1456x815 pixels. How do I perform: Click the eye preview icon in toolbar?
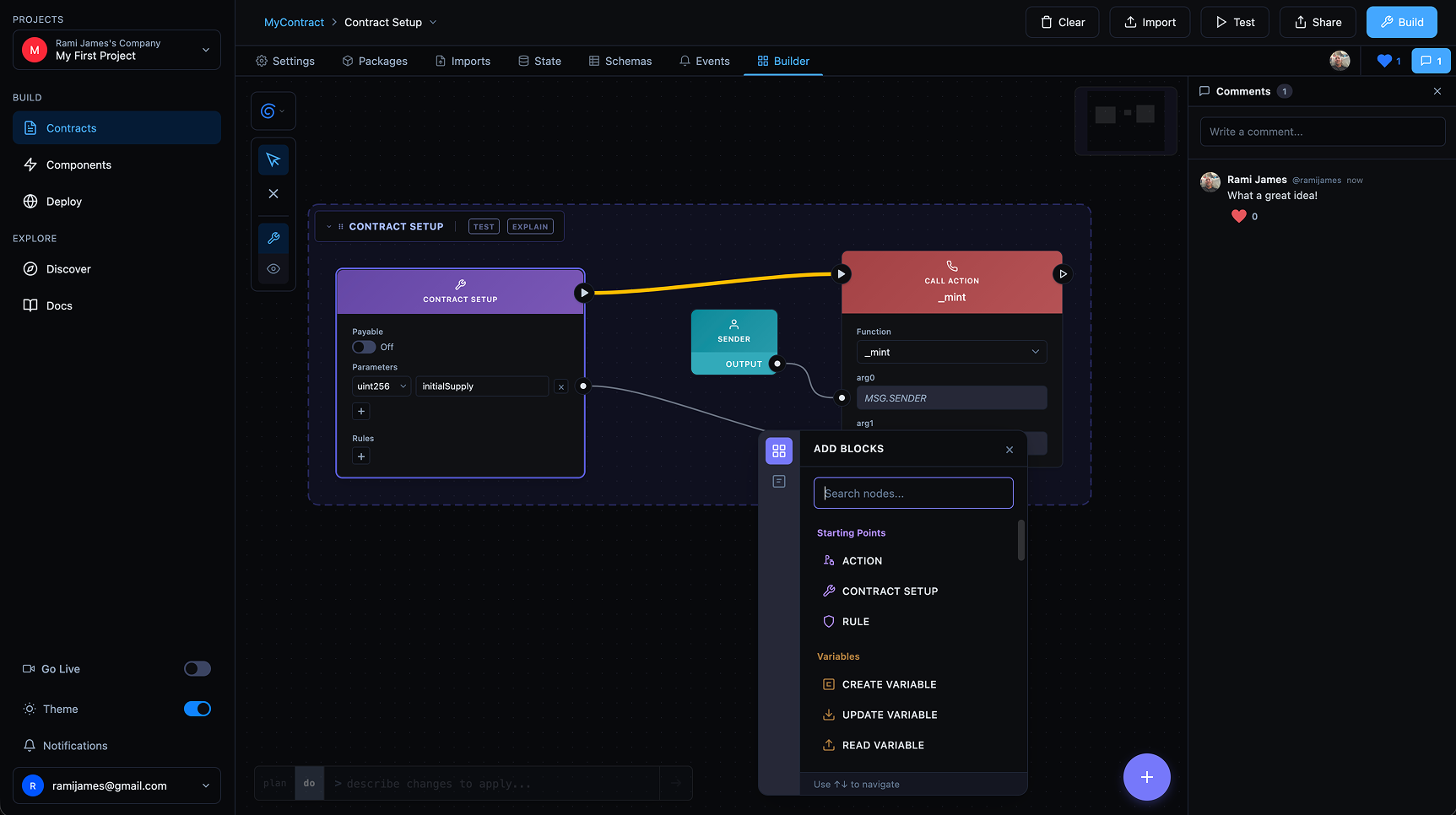tap(273, 269)
